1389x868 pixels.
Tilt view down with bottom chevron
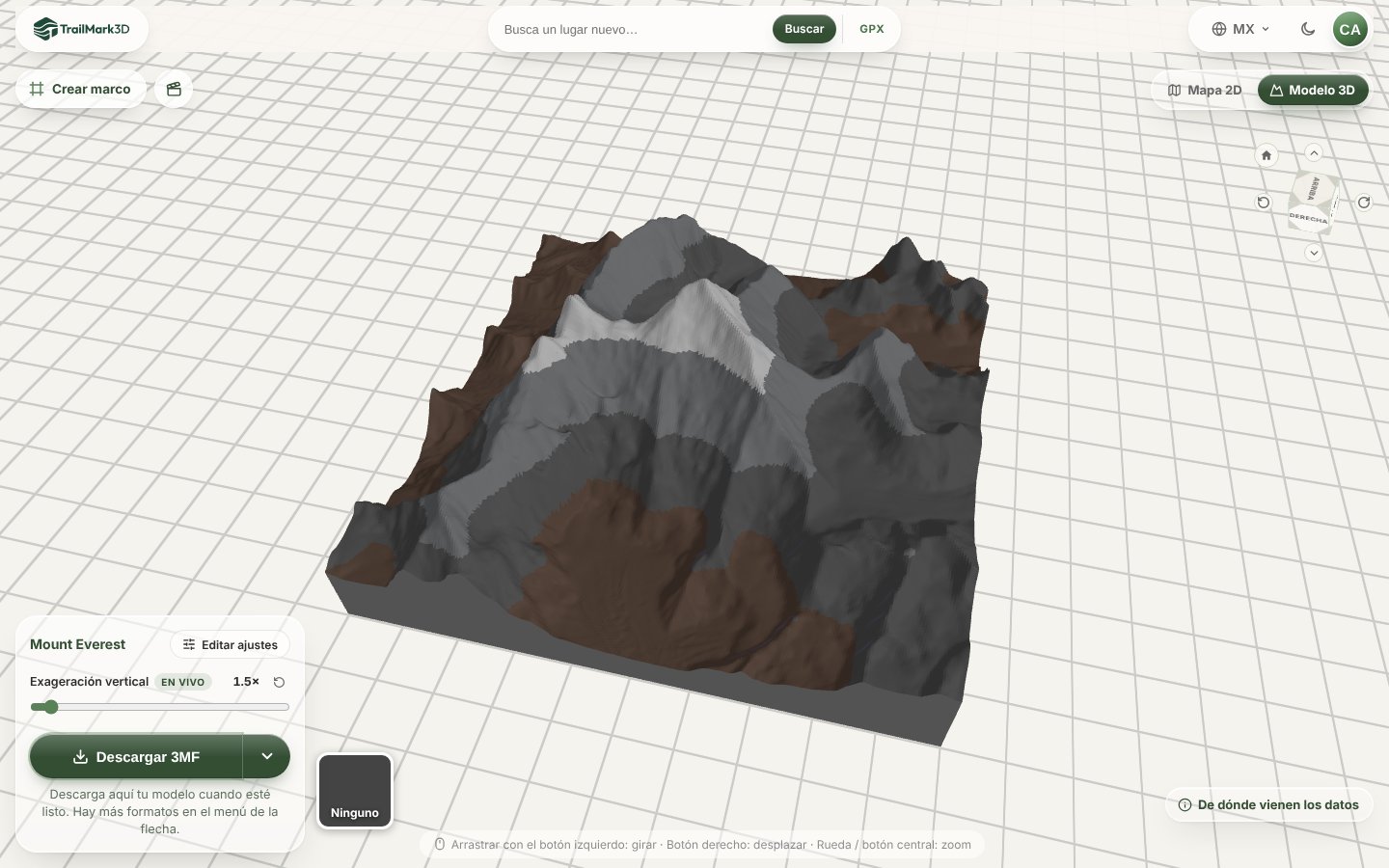pyautogui.click(x=1314, y=253)
